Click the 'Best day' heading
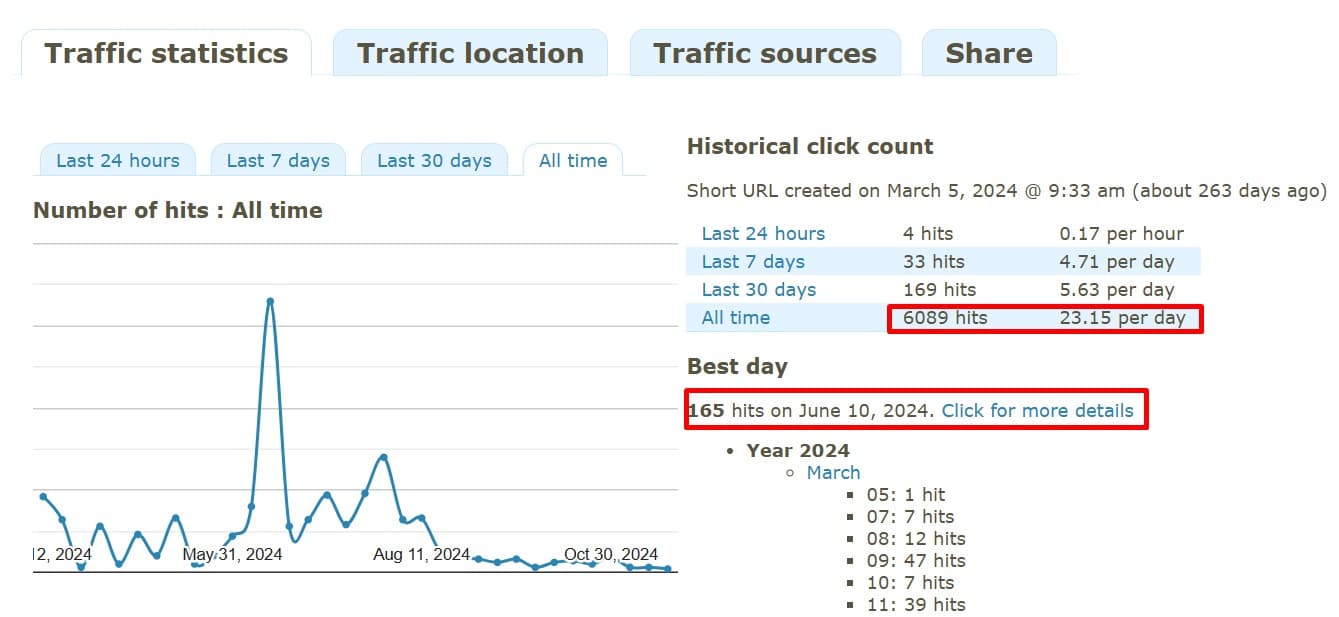This screenshot has height=617, width=1339. click(x=737, y=367)
